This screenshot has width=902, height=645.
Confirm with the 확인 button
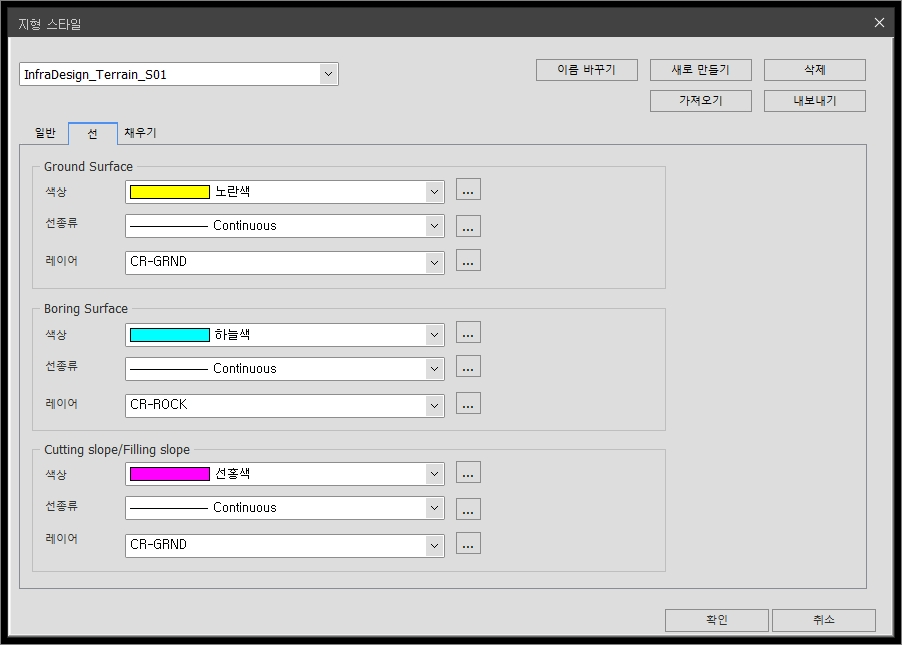point(716,620)
